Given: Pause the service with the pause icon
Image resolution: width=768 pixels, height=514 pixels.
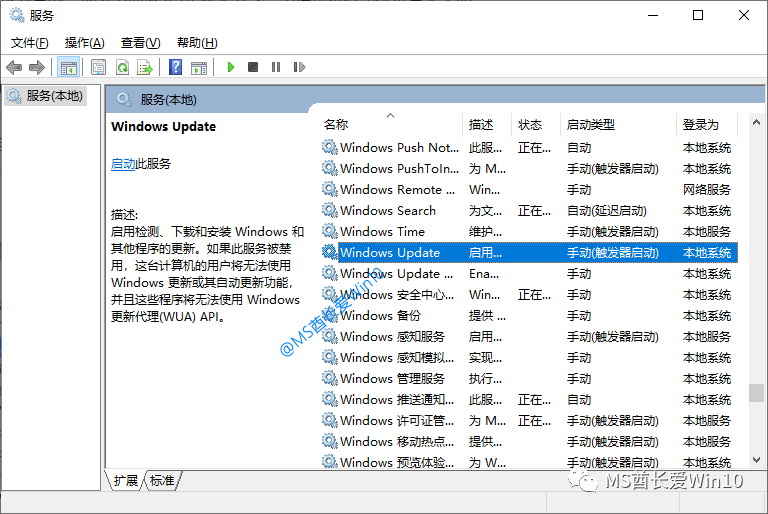Looking at the screenshot, I should point(276,67).
